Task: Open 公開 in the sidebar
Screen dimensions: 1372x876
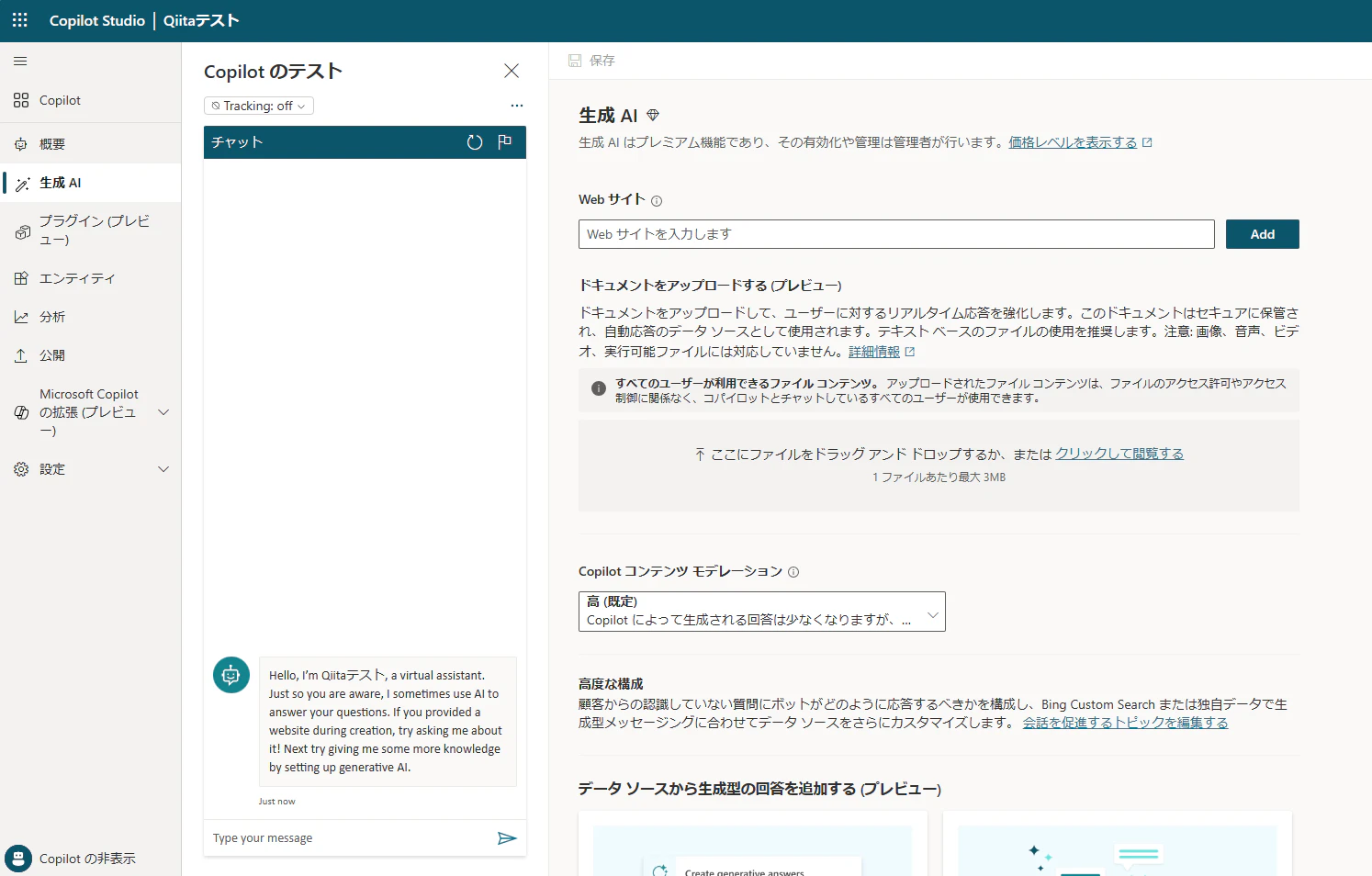Action: pos(91,355)
